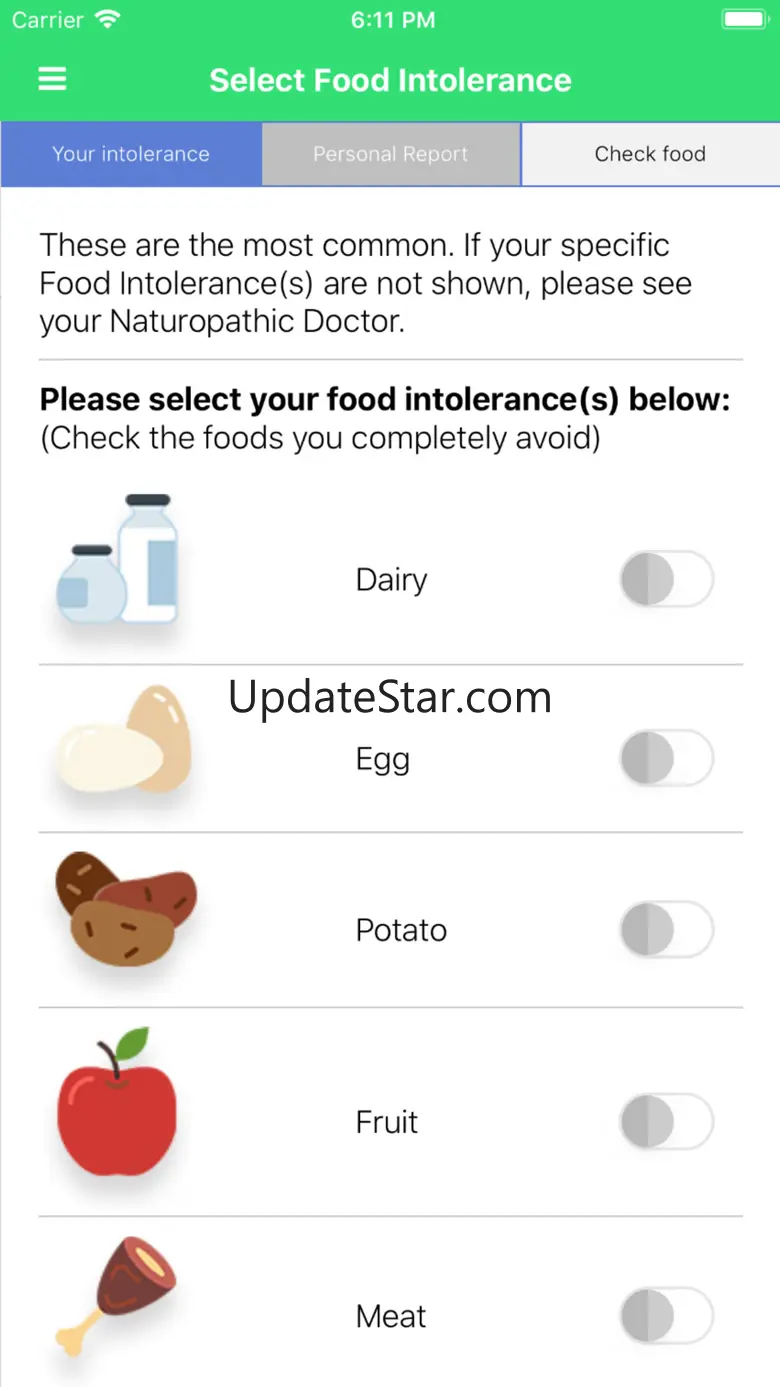
Task: Tap the Dairy label
Action: [x=391, y=580]
